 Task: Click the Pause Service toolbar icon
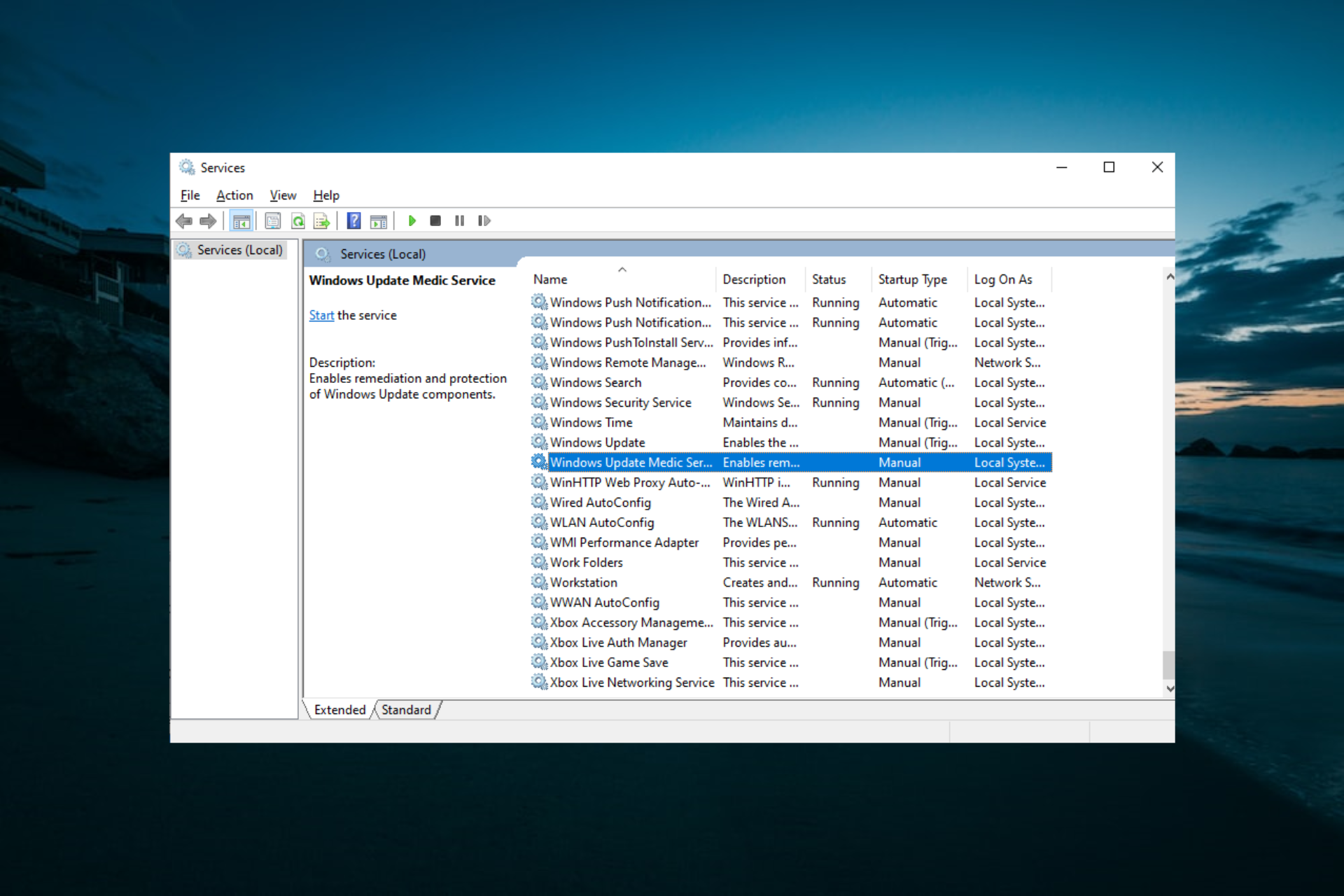(459, 221)
